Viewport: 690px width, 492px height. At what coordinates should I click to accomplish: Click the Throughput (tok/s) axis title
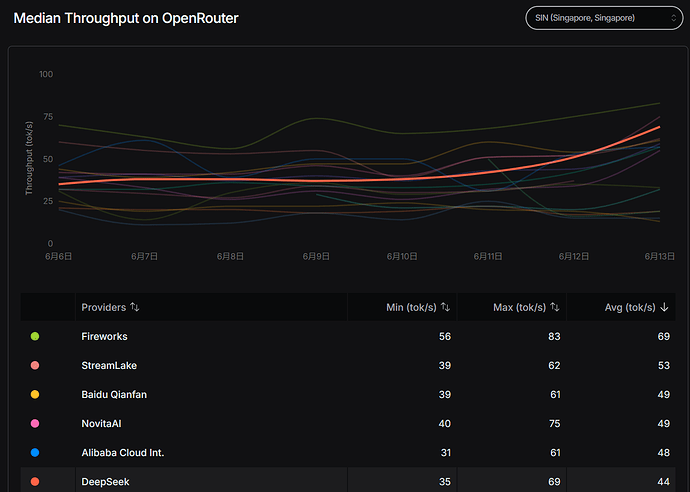pyautogui.click(x=29, y=158)
